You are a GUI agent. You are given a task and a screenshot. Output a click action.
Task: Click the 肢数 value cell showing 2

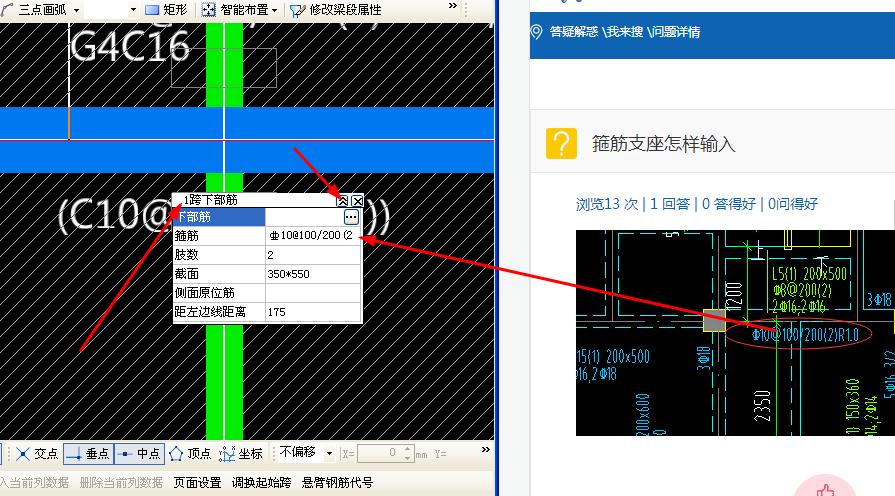[313, 255]
